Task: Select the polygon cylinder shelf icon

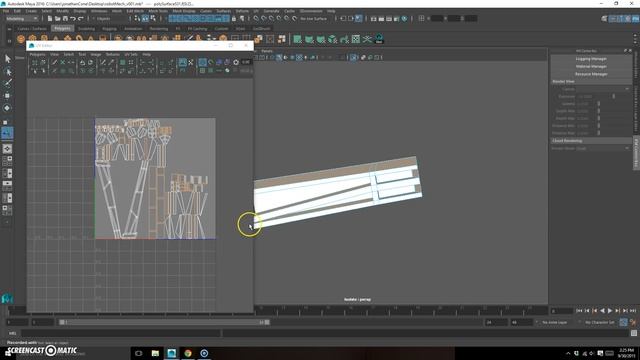Action: (x=44, y=39)
